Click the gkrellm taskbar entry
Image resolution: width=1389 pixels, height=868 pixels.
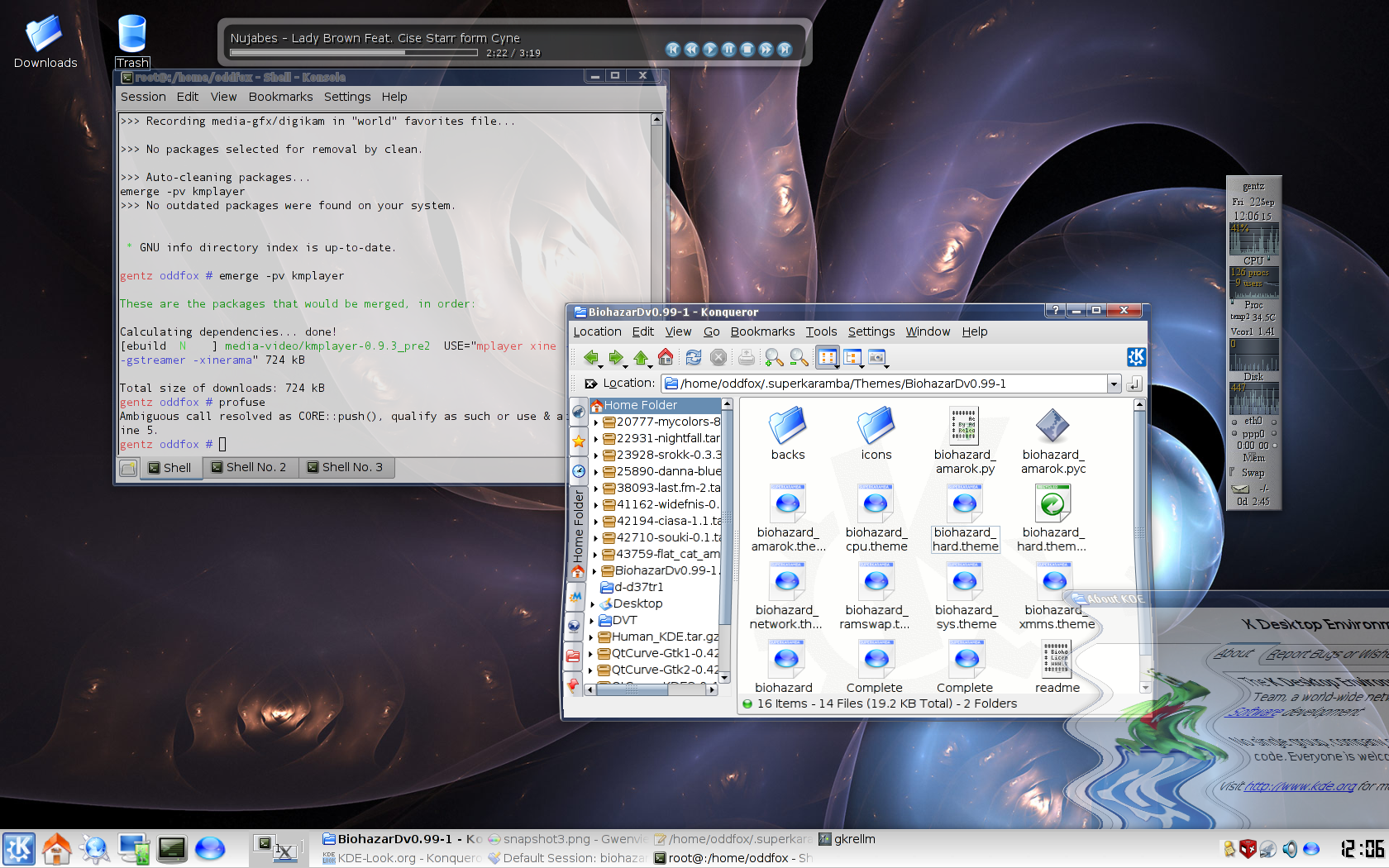pos(847,839)
